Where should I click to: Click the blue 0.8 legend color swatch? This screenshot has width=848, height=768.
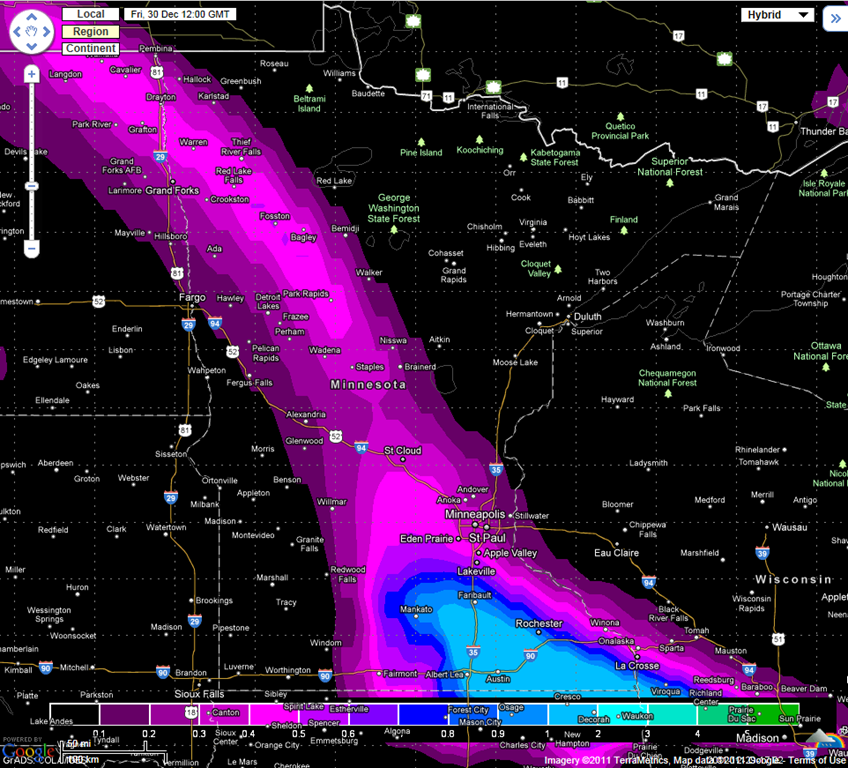click(423, 714)
